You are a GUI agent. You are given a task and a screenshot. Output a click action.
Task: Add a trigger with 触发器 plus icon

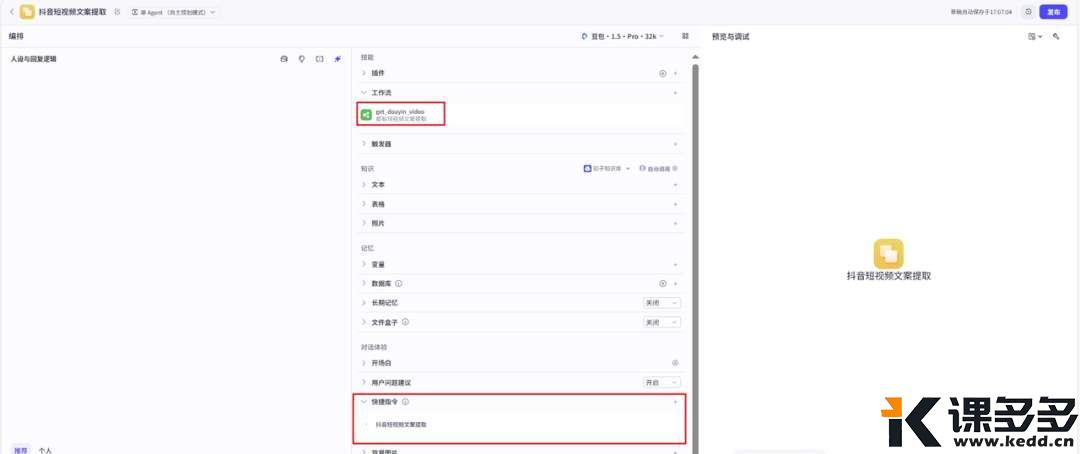[x=676, y=144]
